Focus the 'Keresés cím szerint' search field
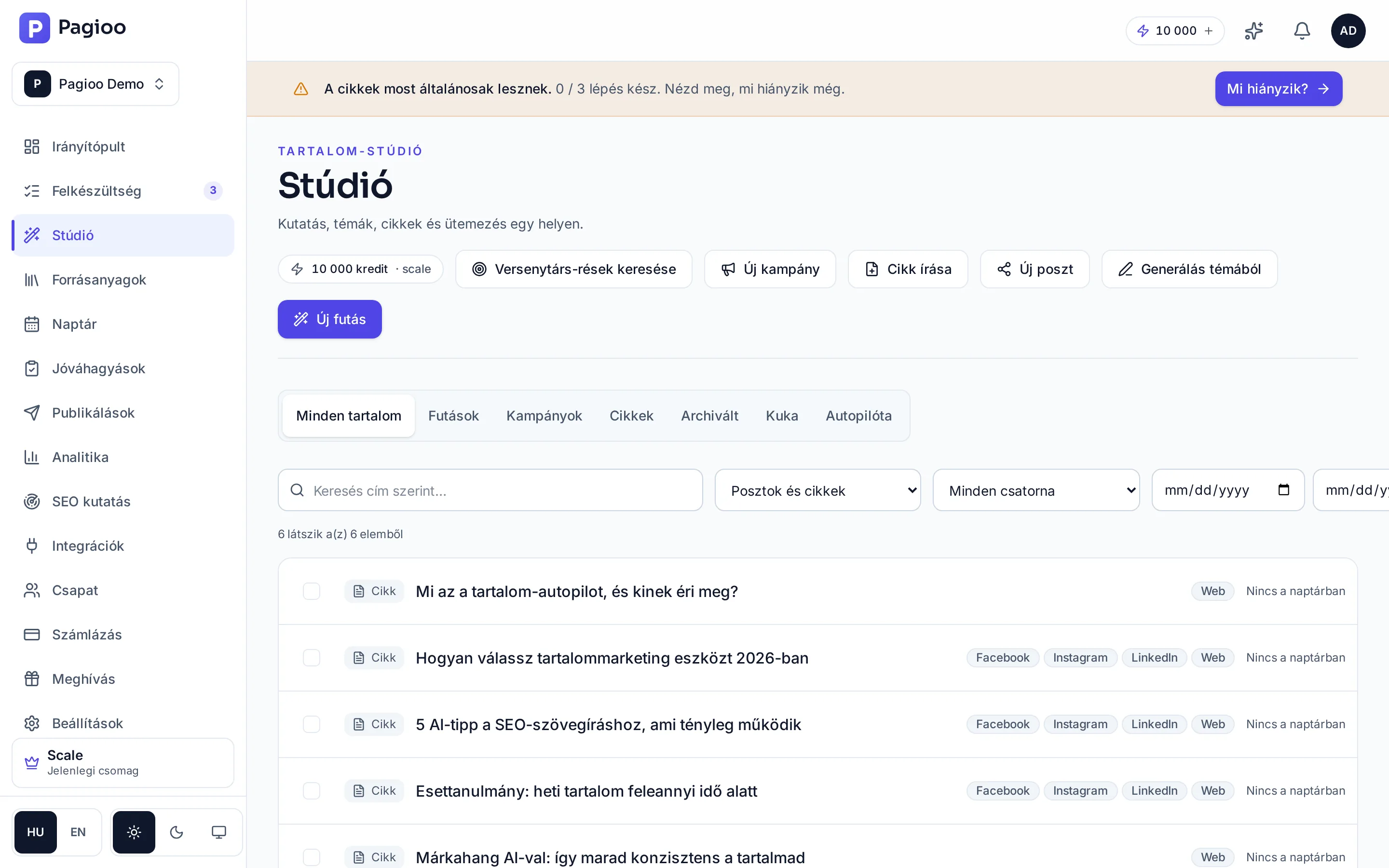The image size is (1389, 868). pyautogui.click(x=490, y=490)
